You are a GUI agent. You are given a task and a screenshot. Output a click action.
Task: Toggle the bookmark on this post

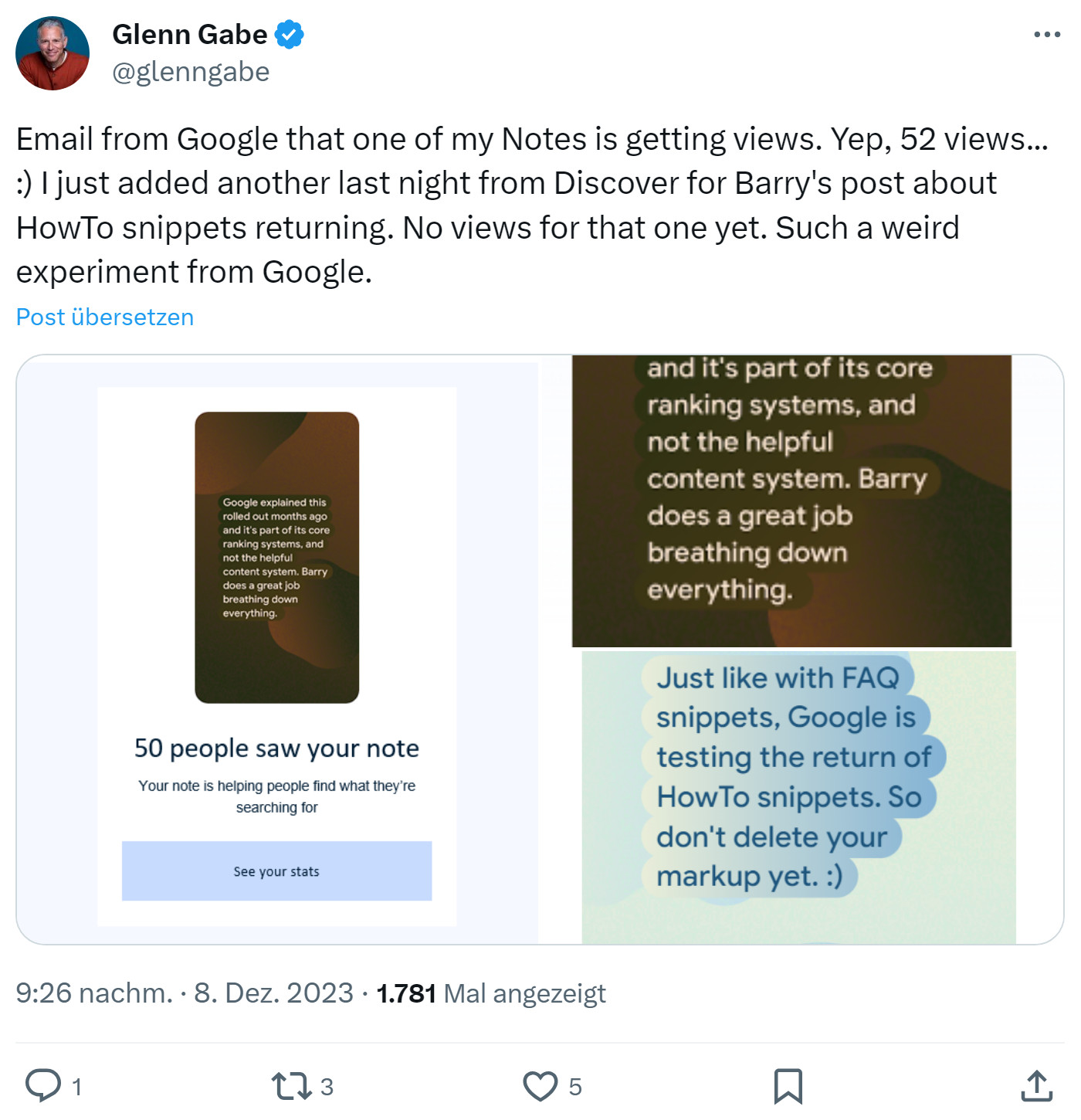[789, 1086]
